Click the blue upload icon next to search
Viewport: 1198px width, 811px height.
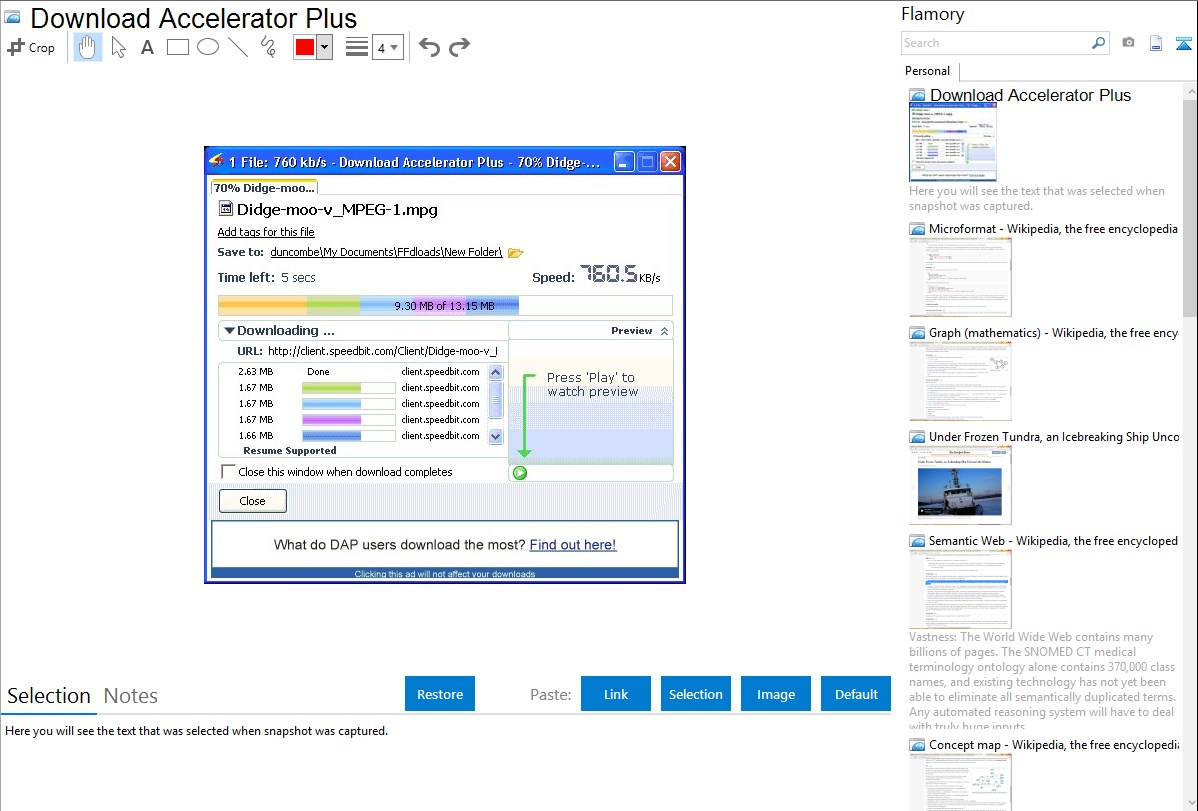coord(1183,43)
